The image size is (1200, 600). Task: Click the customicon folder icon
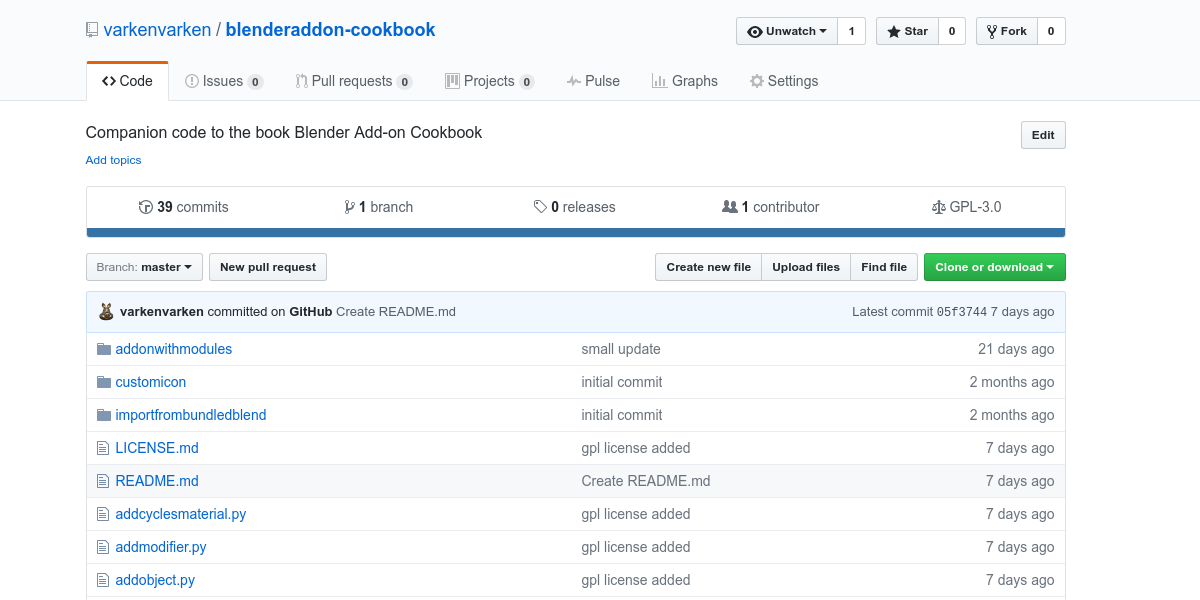tap(103, 382)
